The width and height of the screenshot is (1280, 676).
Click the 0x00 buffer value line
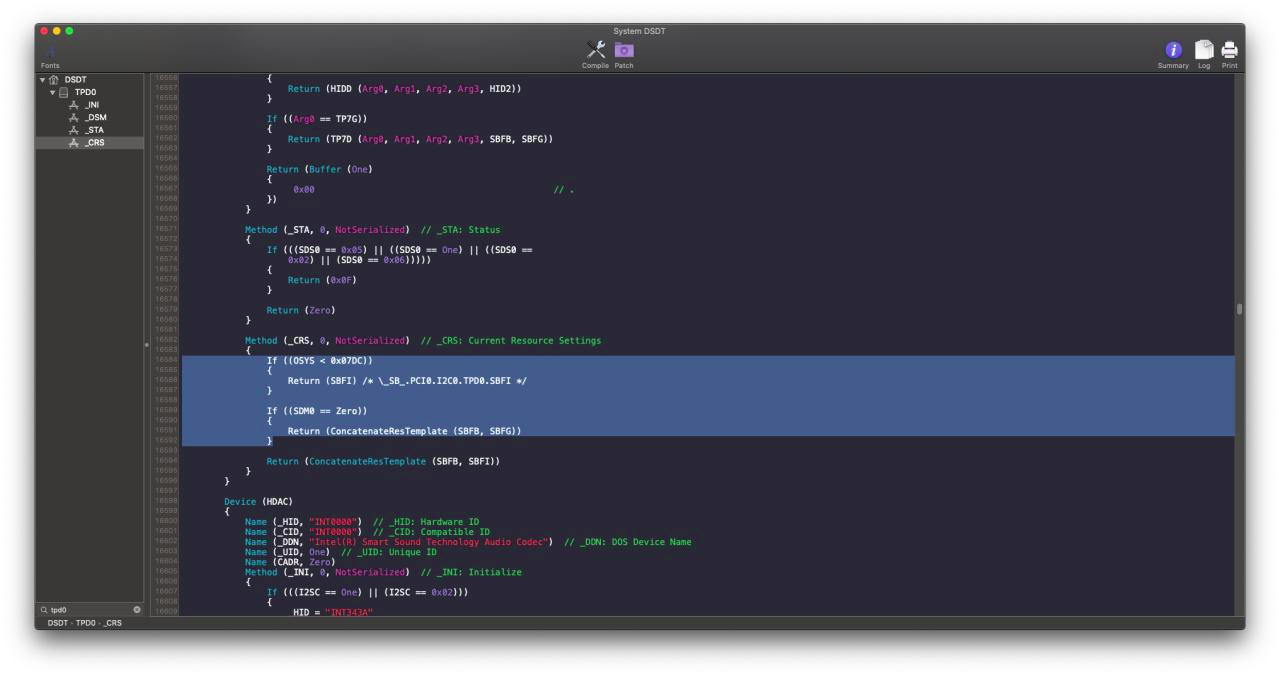[304, 189]
